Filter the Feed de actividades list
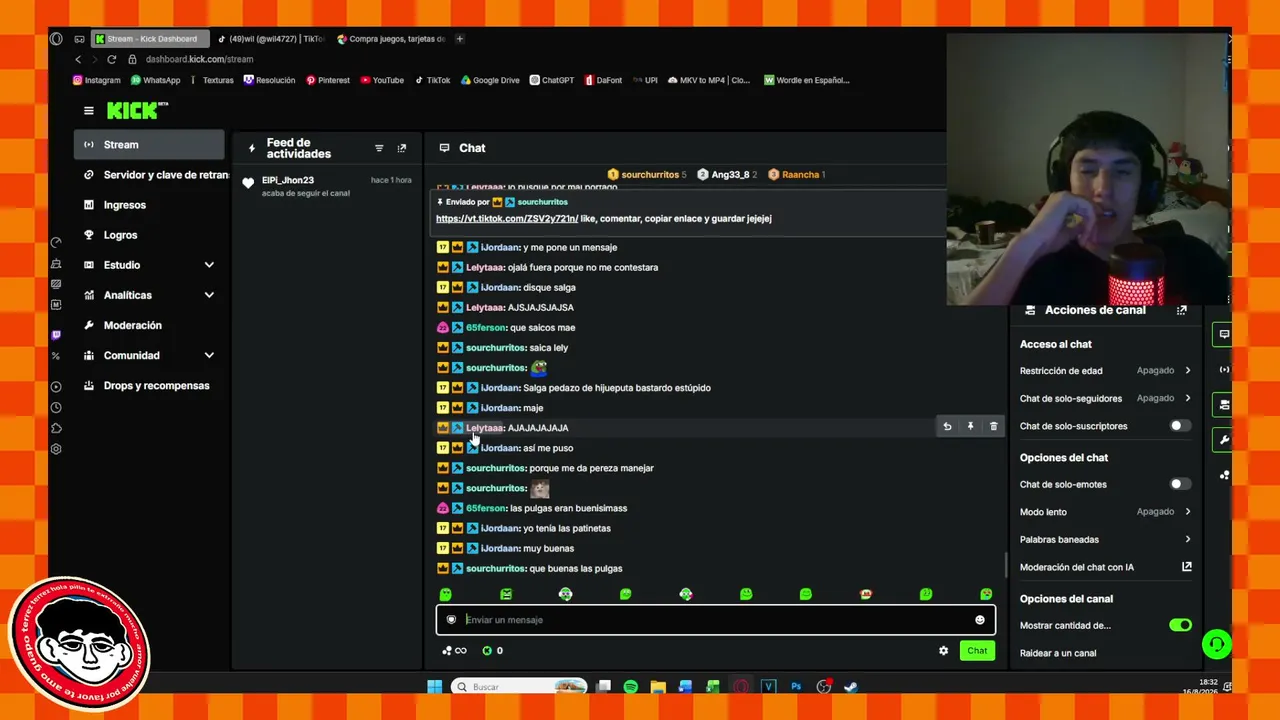 [x=379, y=148]
